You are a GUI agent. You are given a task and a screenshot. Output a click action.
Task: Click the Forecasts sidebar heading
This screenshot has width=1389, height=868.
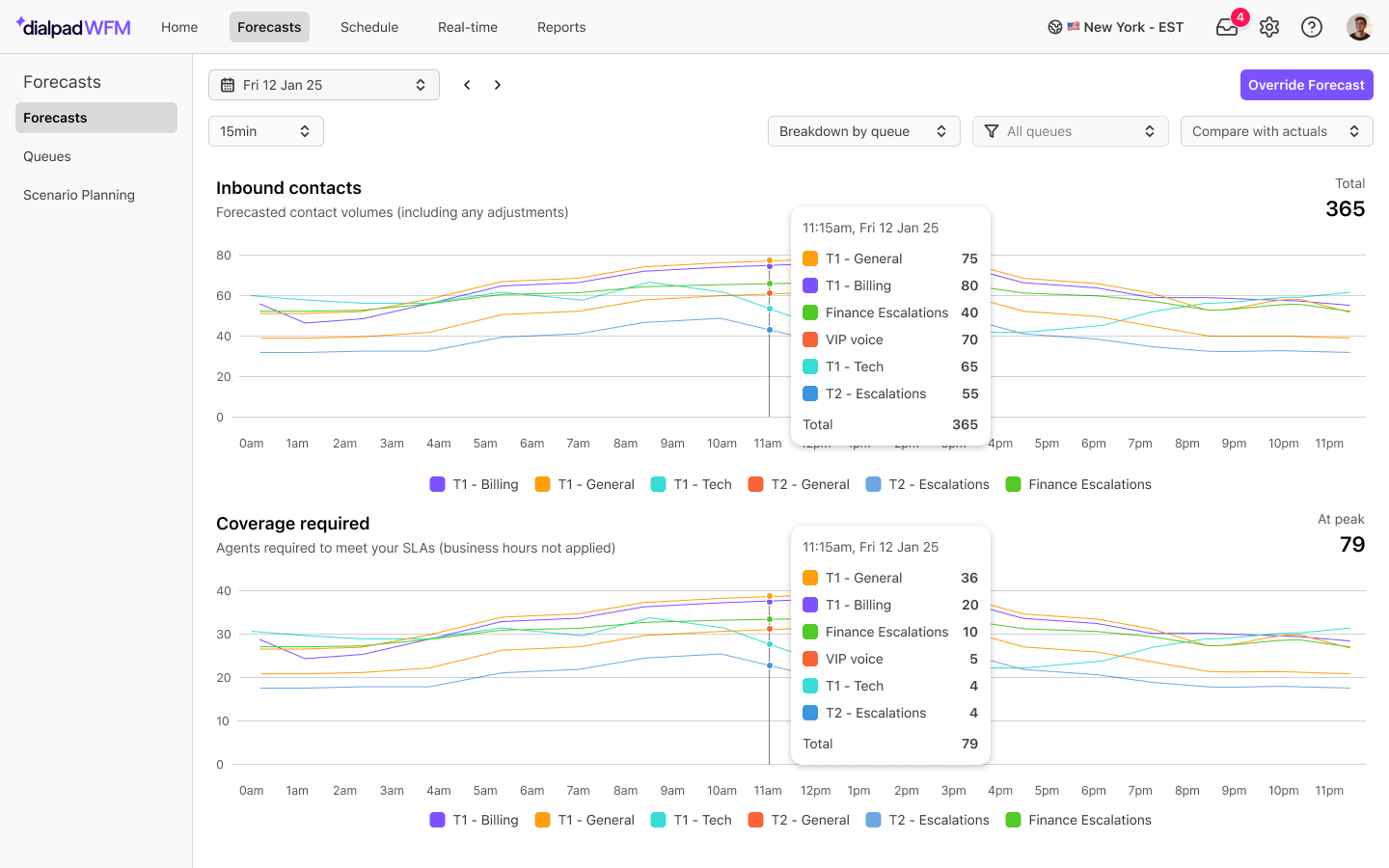[x=62, y=82]
